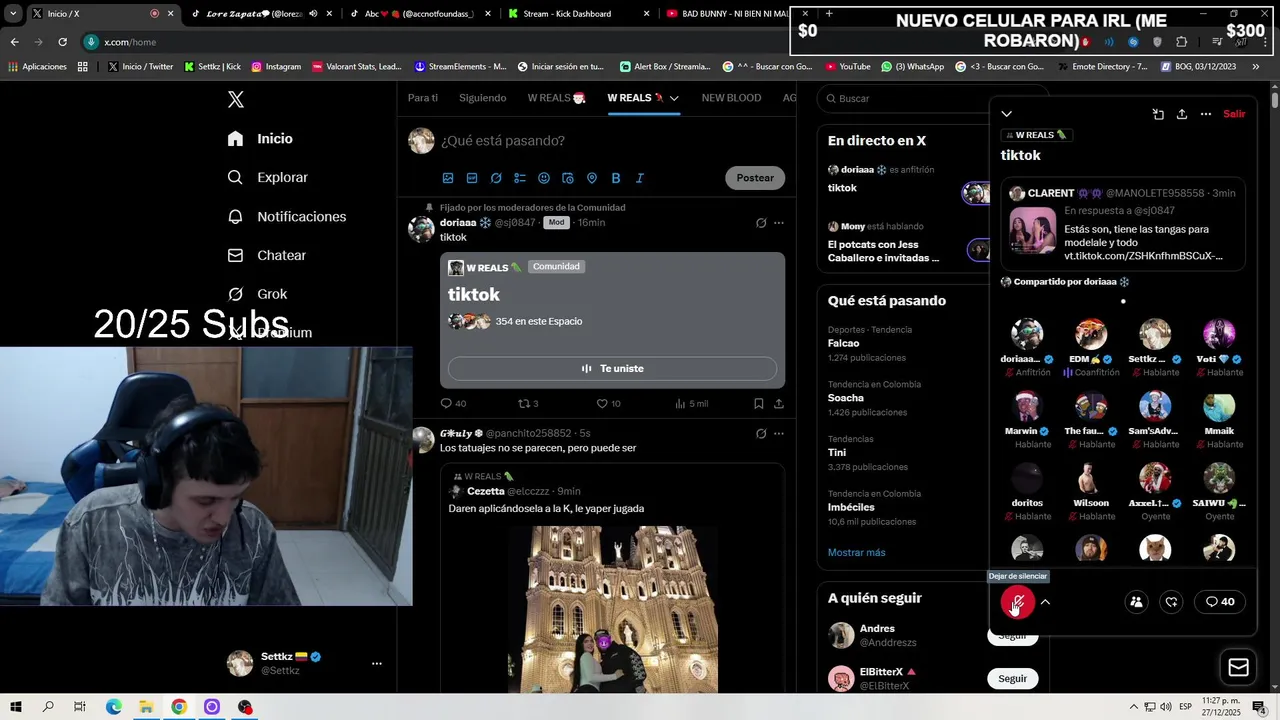Reload the browser page
Image resolution: width=1280 pixels, height=720 pixels.
tap(62, 42)
